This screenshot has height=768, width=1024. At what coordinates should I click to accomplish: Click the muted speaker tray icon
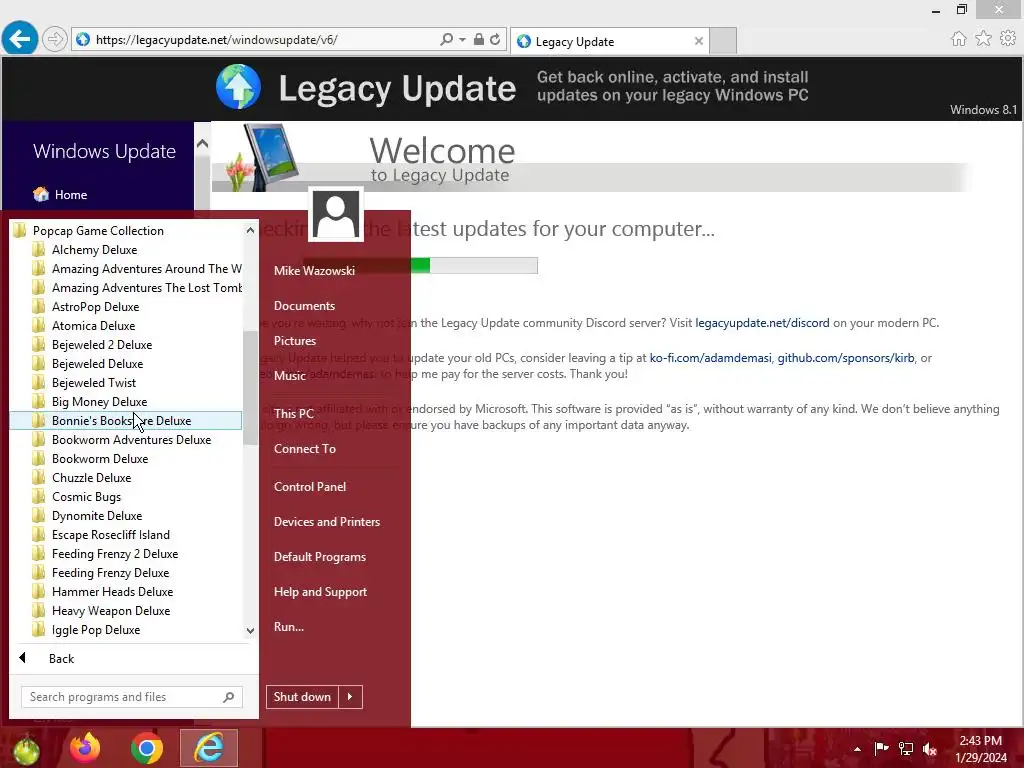(930, 749)
